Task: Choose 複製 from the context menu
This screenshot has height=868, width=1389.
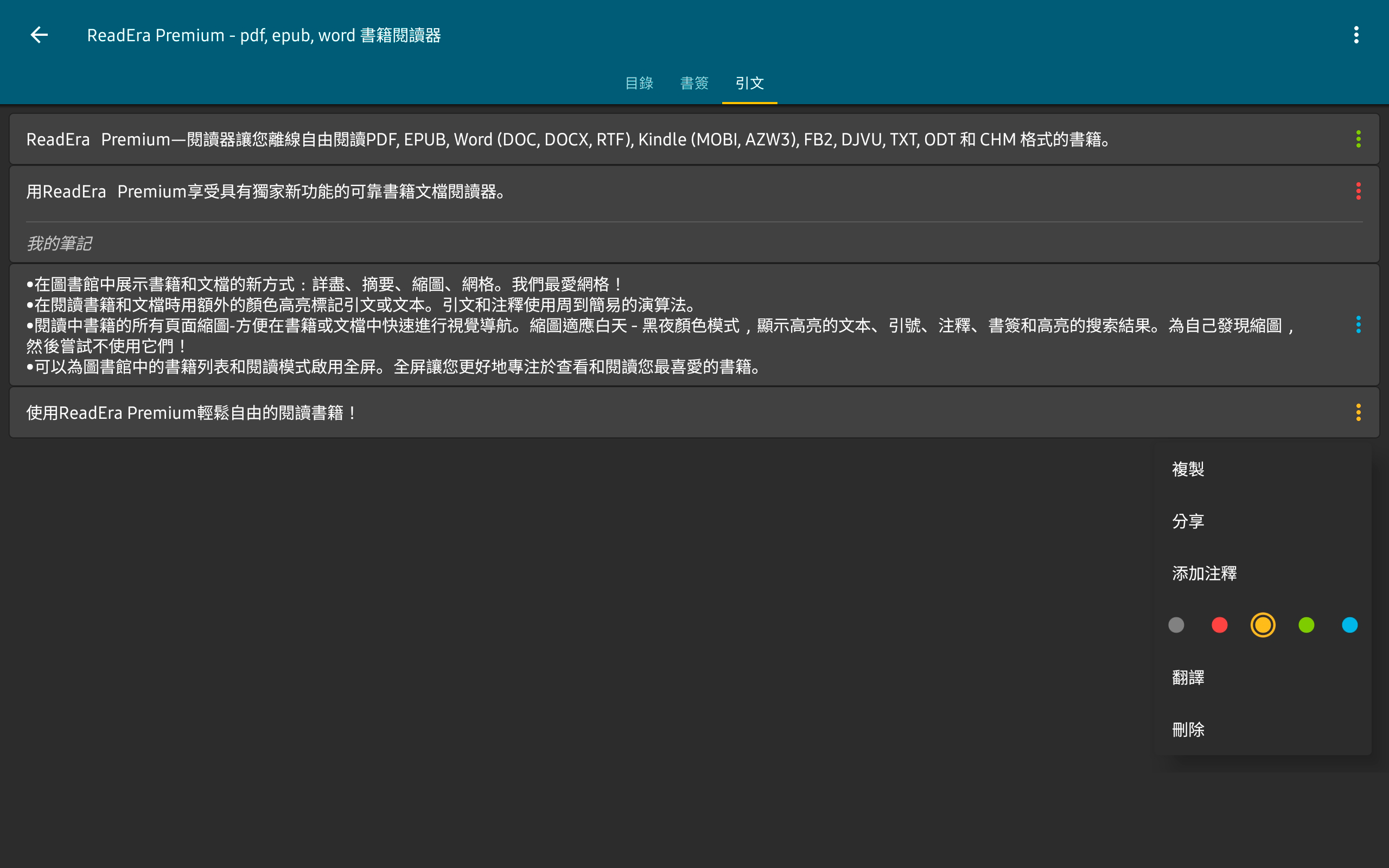Action: [1263, 469]
